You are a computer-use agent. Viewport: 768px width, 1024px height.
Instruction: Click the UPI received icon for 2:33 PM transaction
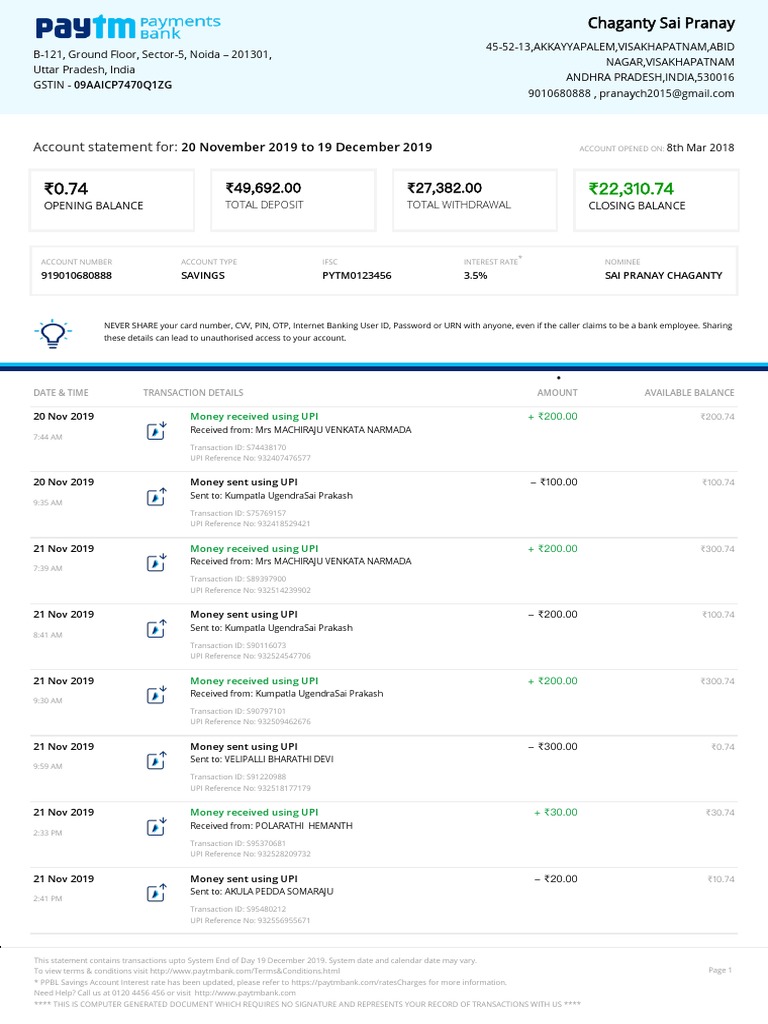tap(156, 827)
